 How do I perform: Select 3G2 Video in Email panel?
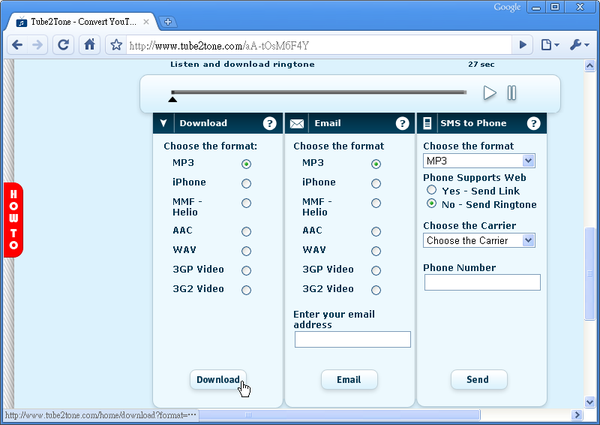tap(376, 290)
